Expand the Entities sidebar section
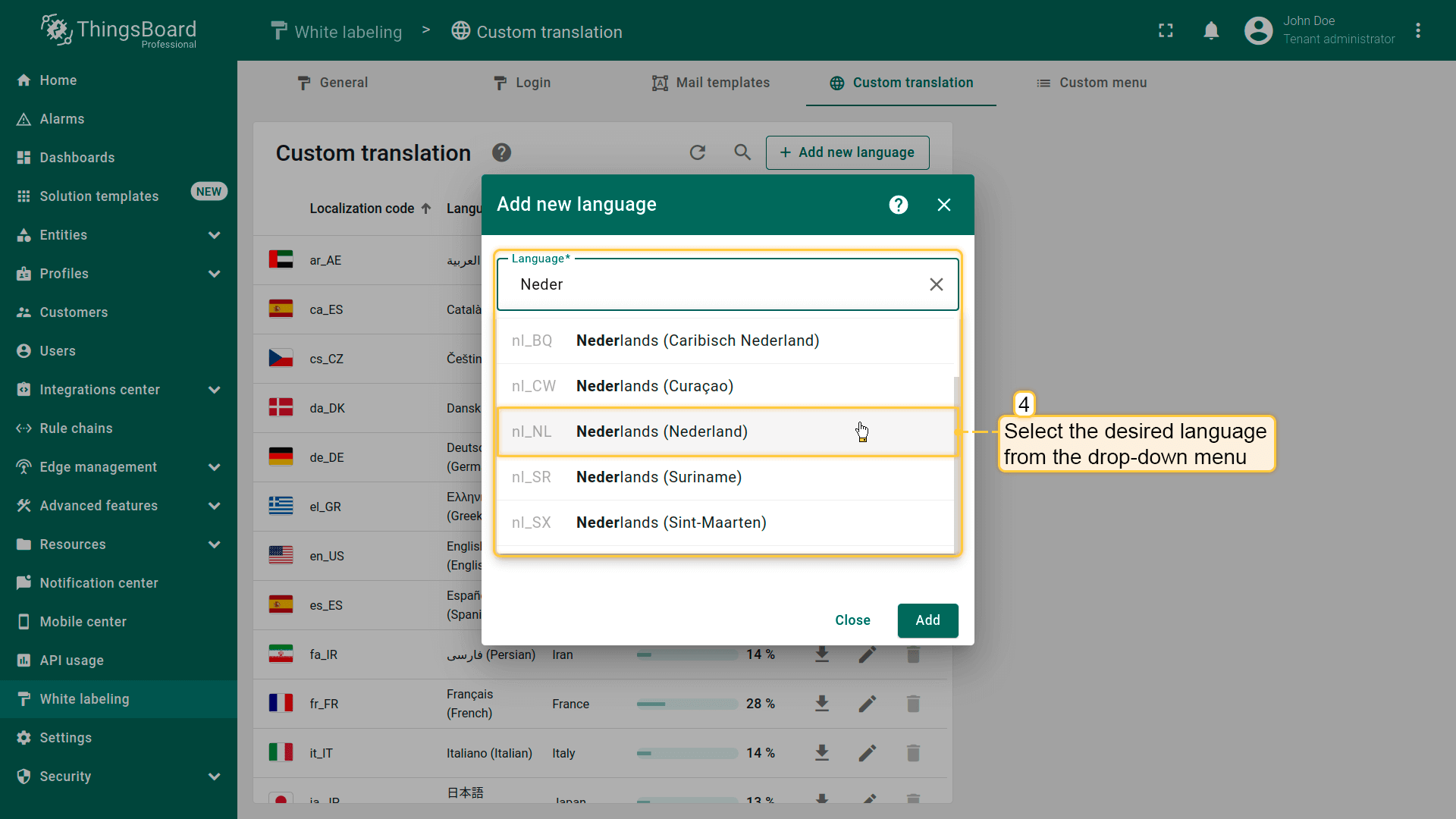Screen dimensions: 1456x819 [x=215, y=235]
